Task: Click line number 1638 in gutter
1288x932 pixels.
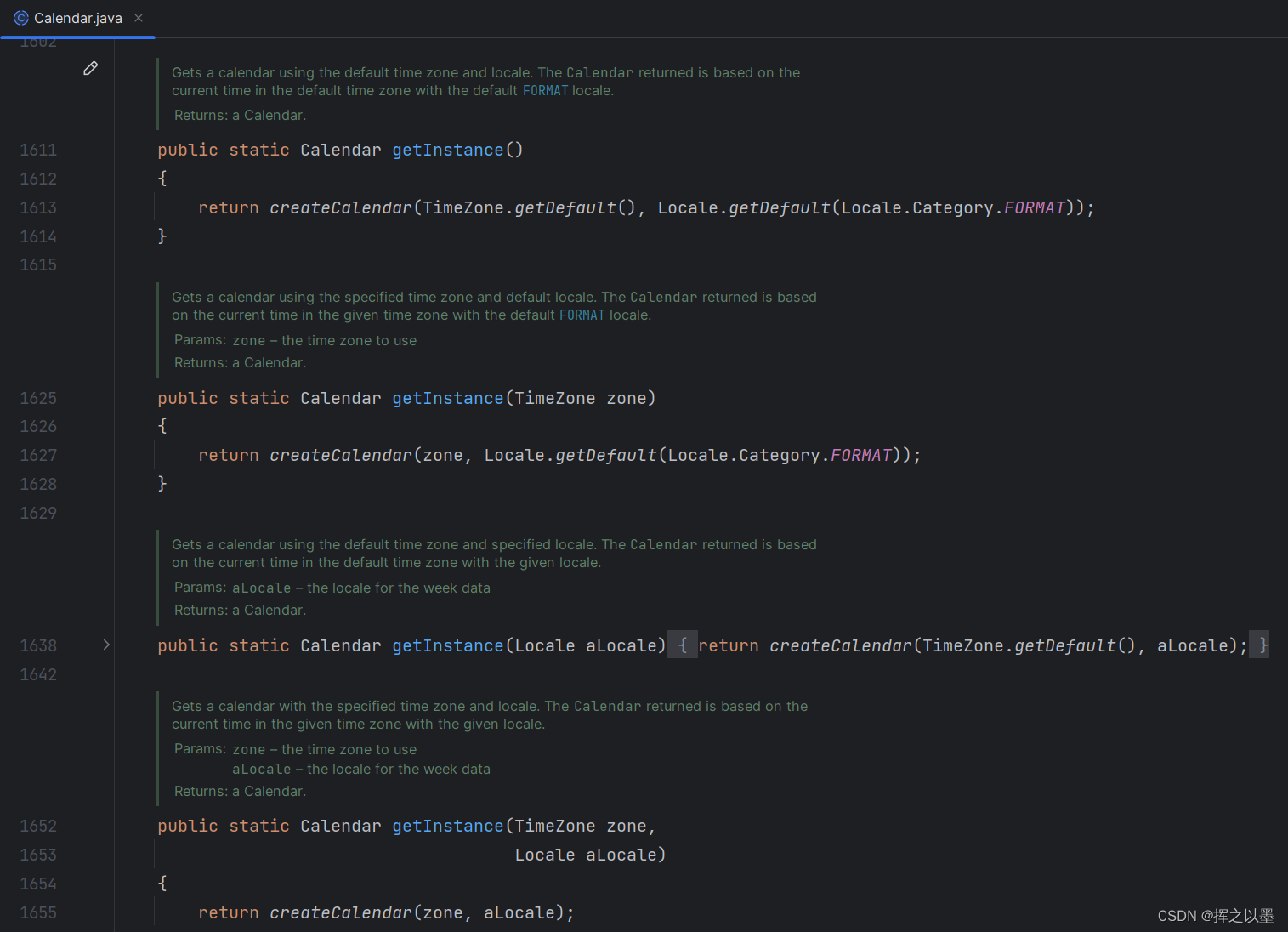Action: [x=38, y=646]
